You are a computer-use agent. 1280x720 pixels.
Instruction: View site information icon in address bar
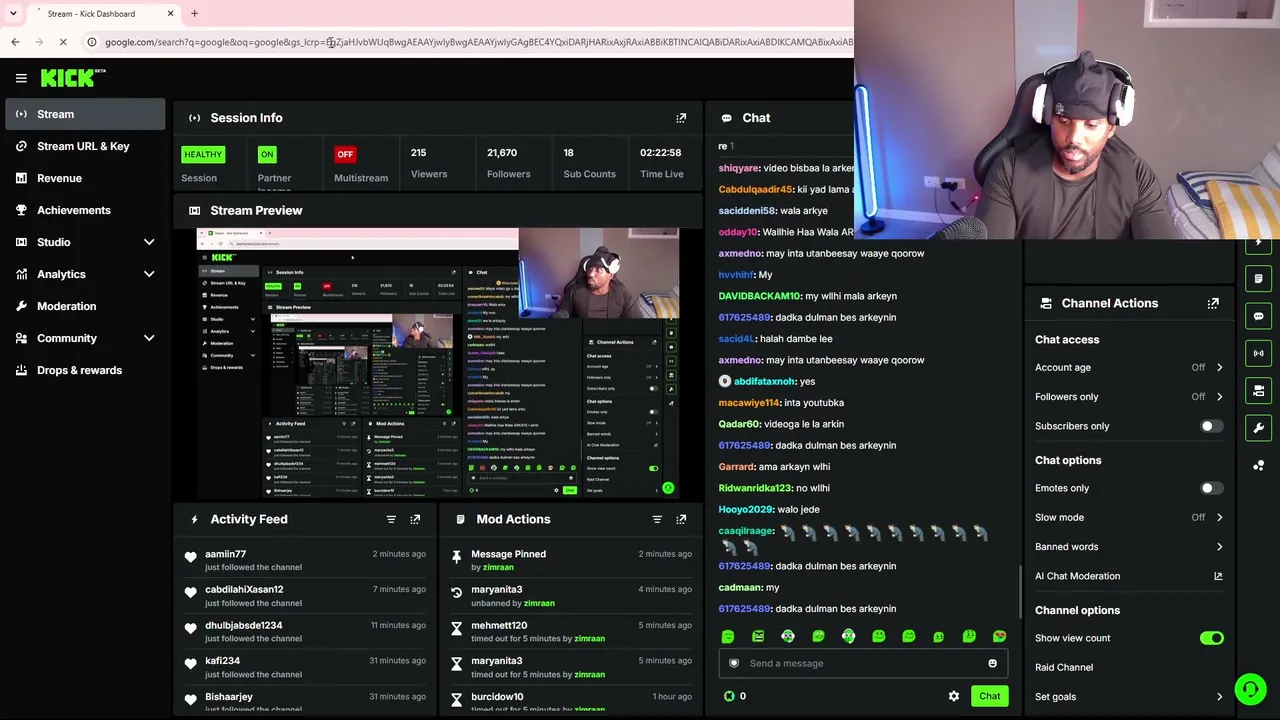tap(92, 42)
